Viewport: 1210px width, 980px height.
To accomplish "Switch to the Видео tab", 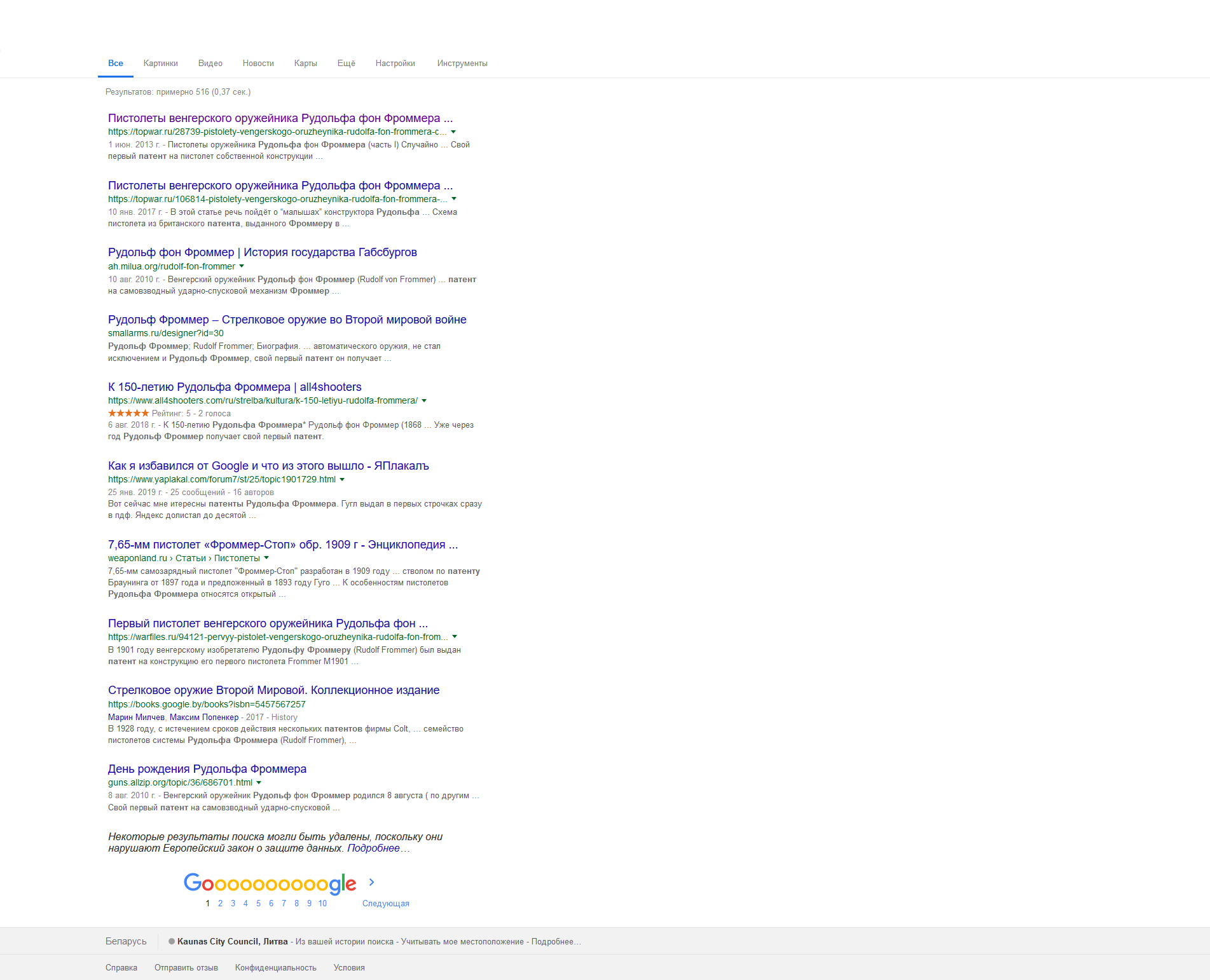I will click(x=210, y=64).
